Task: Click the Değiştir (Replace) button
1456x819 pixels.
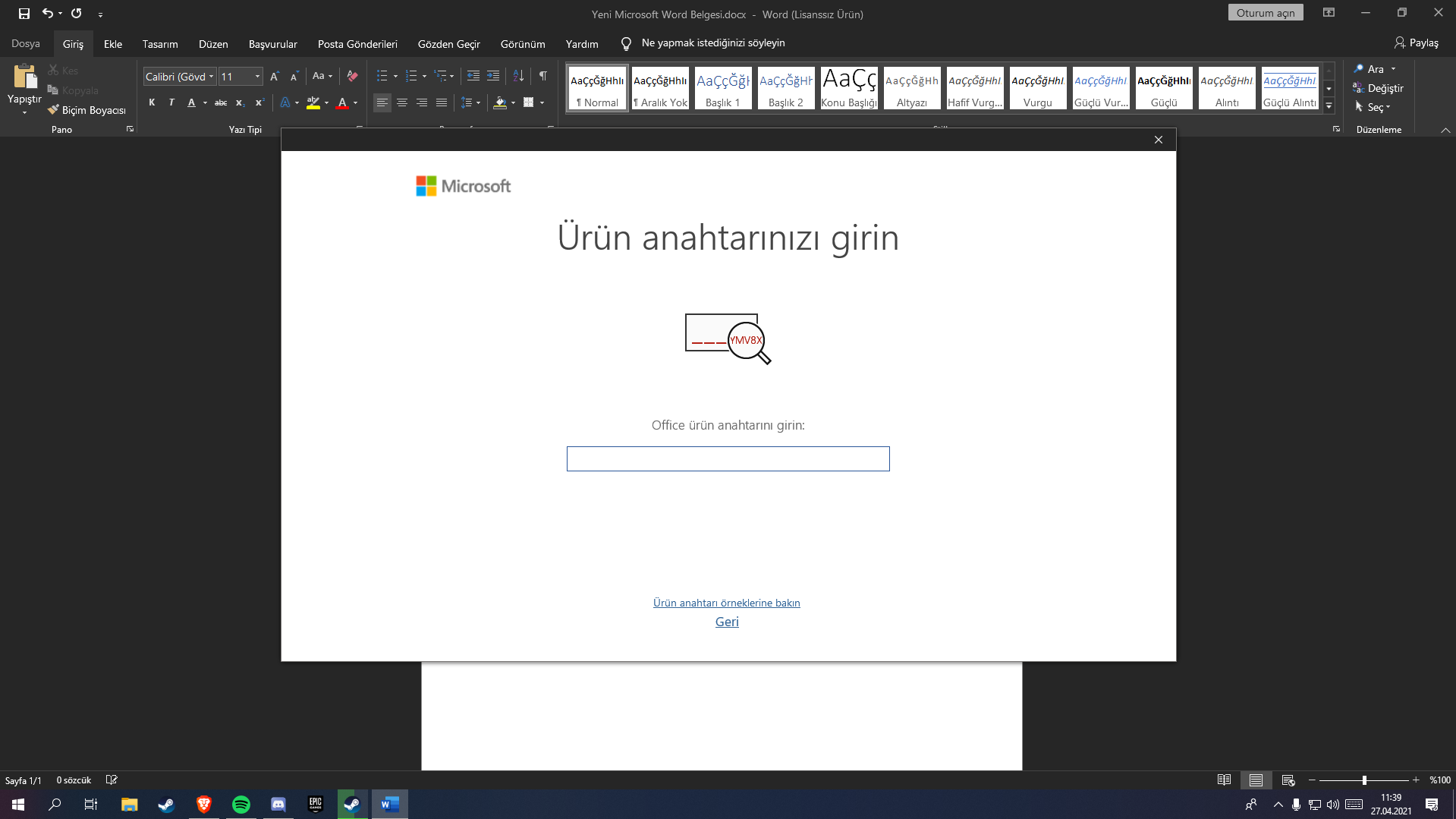Action: pyautogui.click(x=1378, y=88)
